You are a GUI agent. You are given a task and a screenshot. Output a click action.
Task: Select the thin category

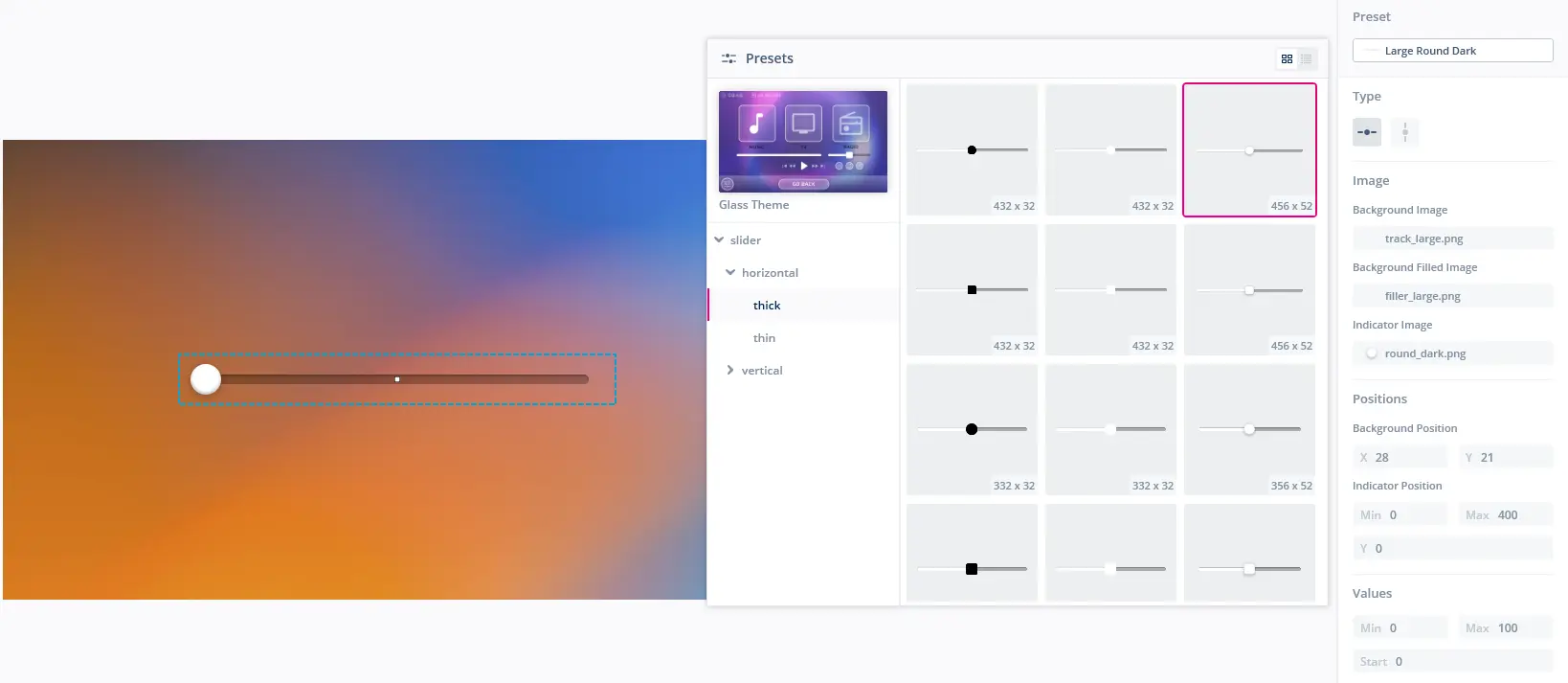[764, 338]
